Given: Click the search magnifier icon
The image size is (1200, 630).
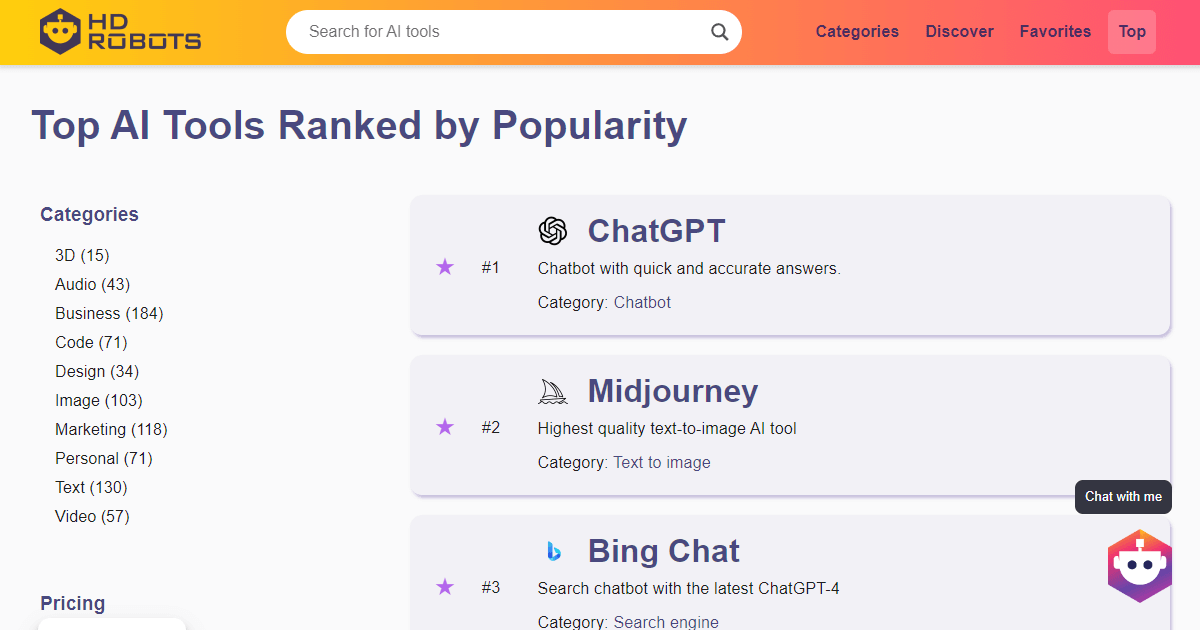Looking at the screenshot, I should (x=719, y=32).
